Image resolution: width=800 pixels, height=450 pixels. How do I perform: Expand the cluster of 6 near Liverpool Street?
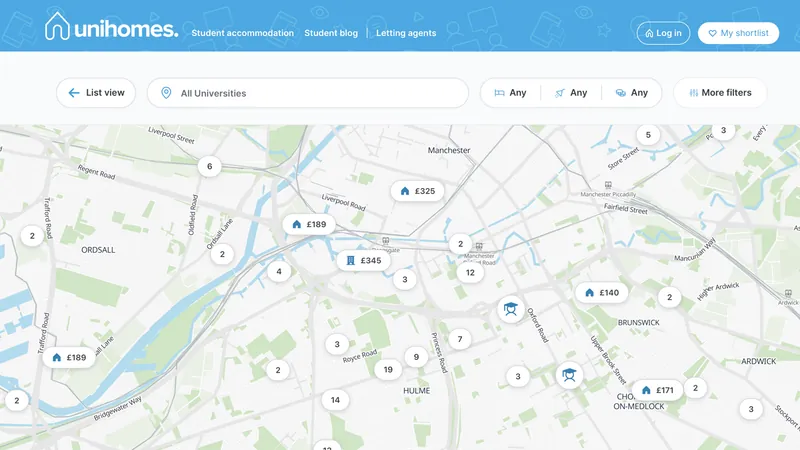[x=209, y=166]
